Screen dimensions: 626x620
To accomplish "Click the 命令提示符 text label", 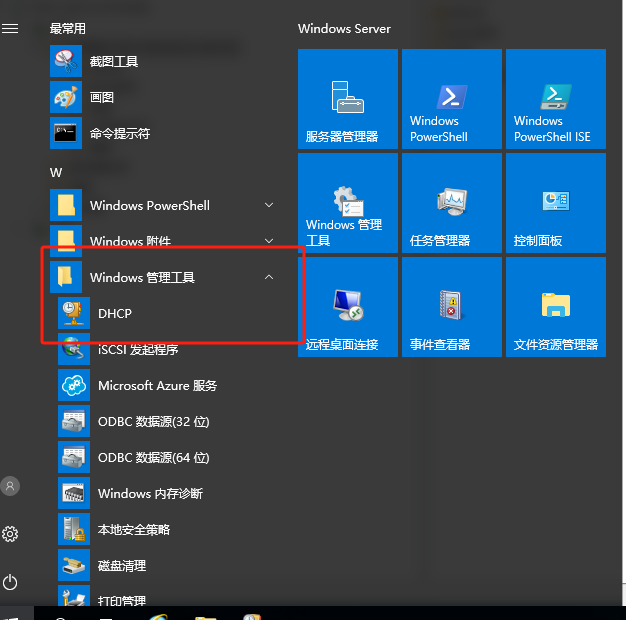I will click(120, 133).
